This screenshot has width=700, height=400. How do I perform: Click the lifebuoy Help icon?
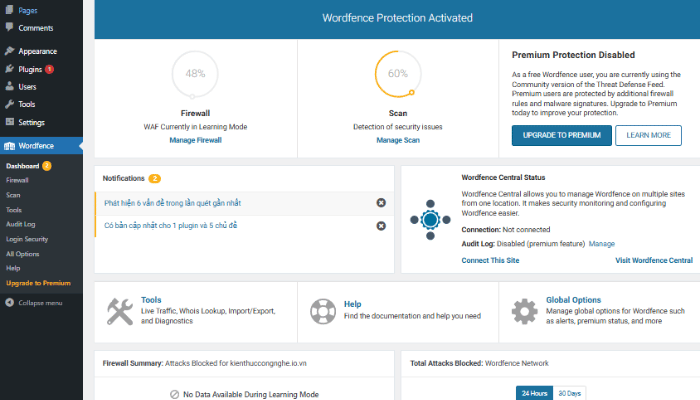[x=323, y=311]
